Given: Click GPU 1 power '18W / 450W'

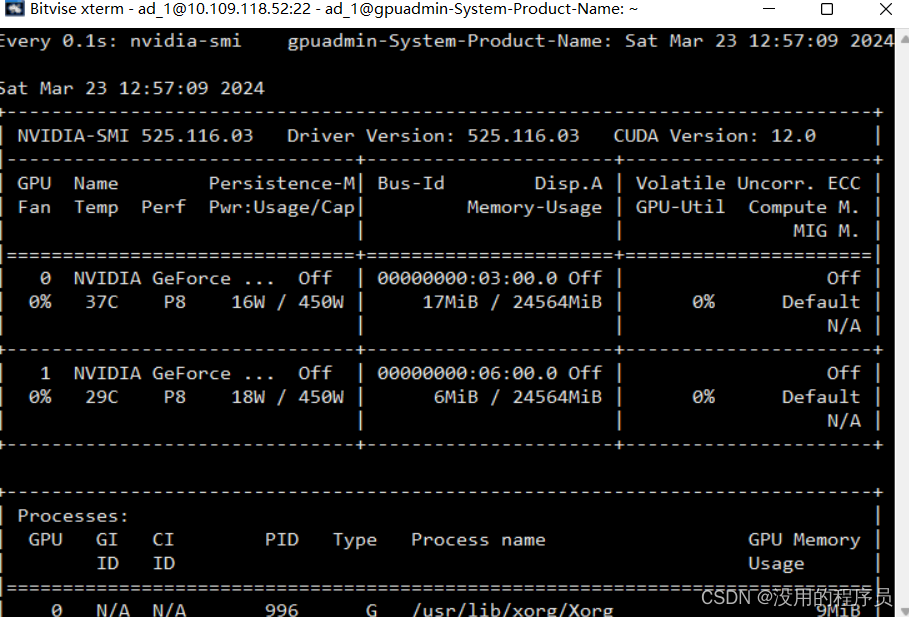Looking at the screenshot, I should point(288,397).
